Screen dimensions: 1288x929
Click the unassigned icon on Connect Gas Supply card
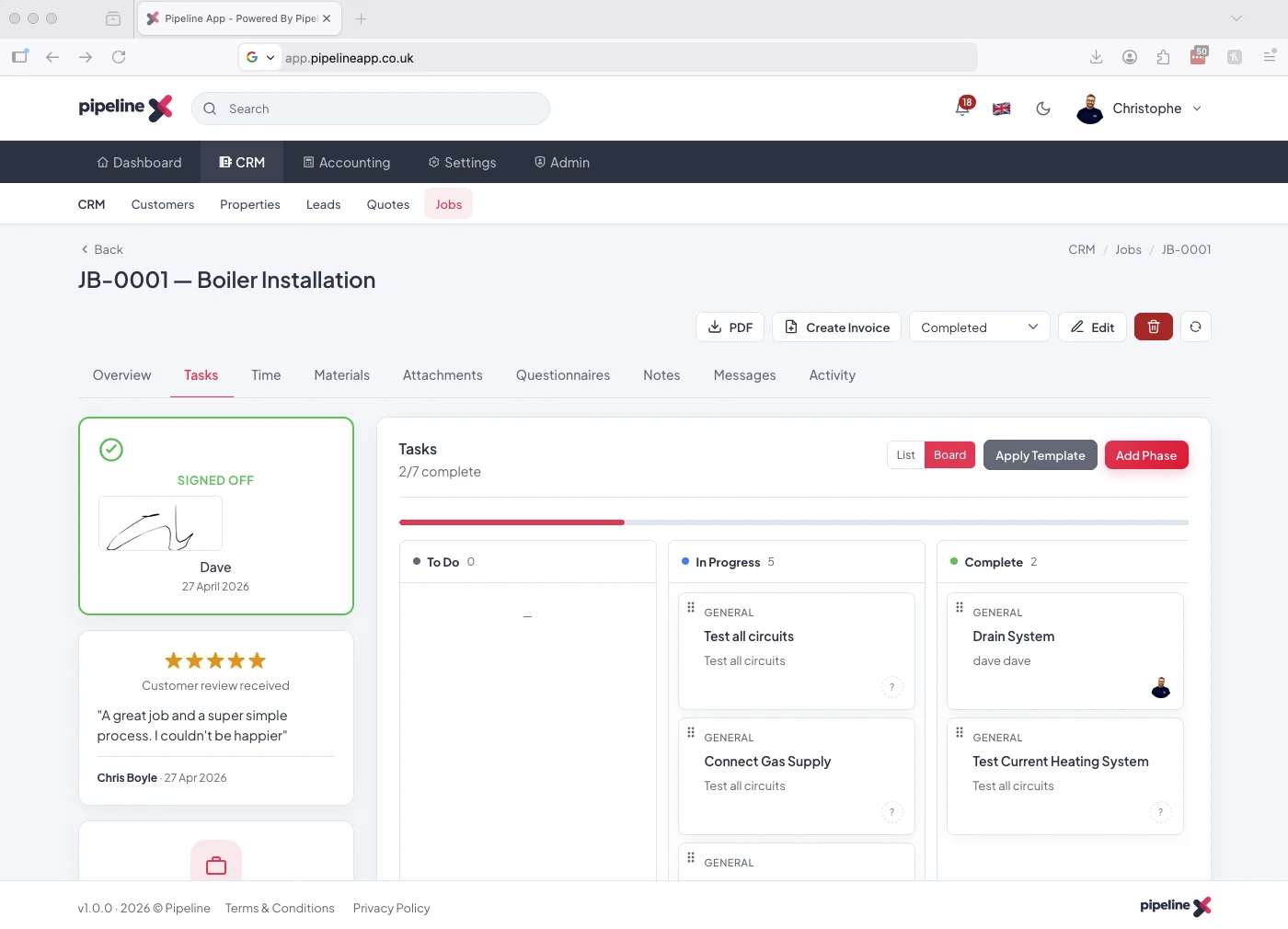pyautogui.click(x=891, y=812)
